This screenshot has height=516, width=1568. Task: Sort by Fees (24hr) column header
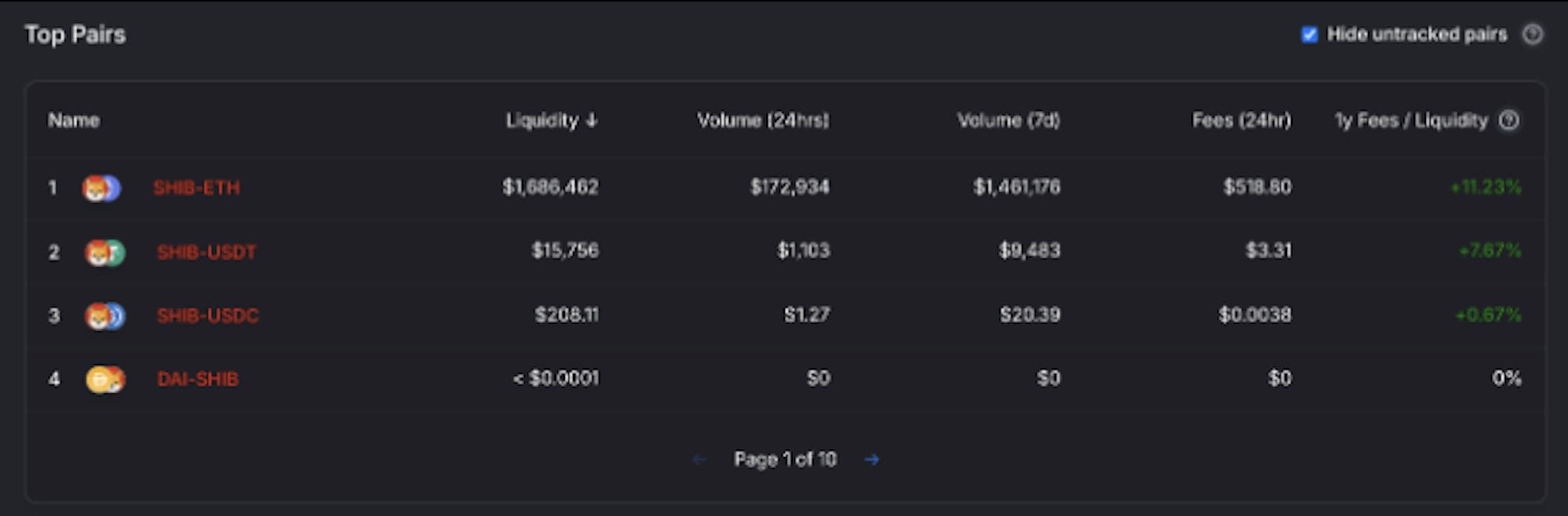pos(1241,120)
